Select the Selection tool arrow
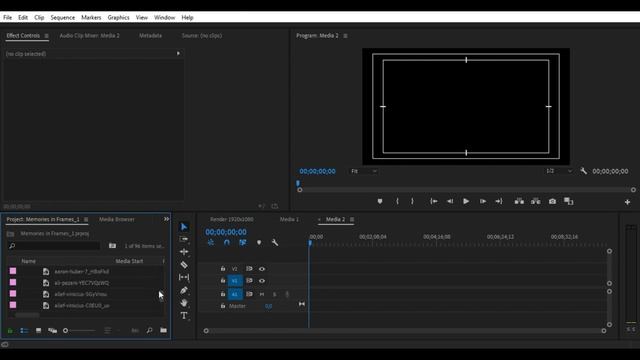 [x=184, y=227]
